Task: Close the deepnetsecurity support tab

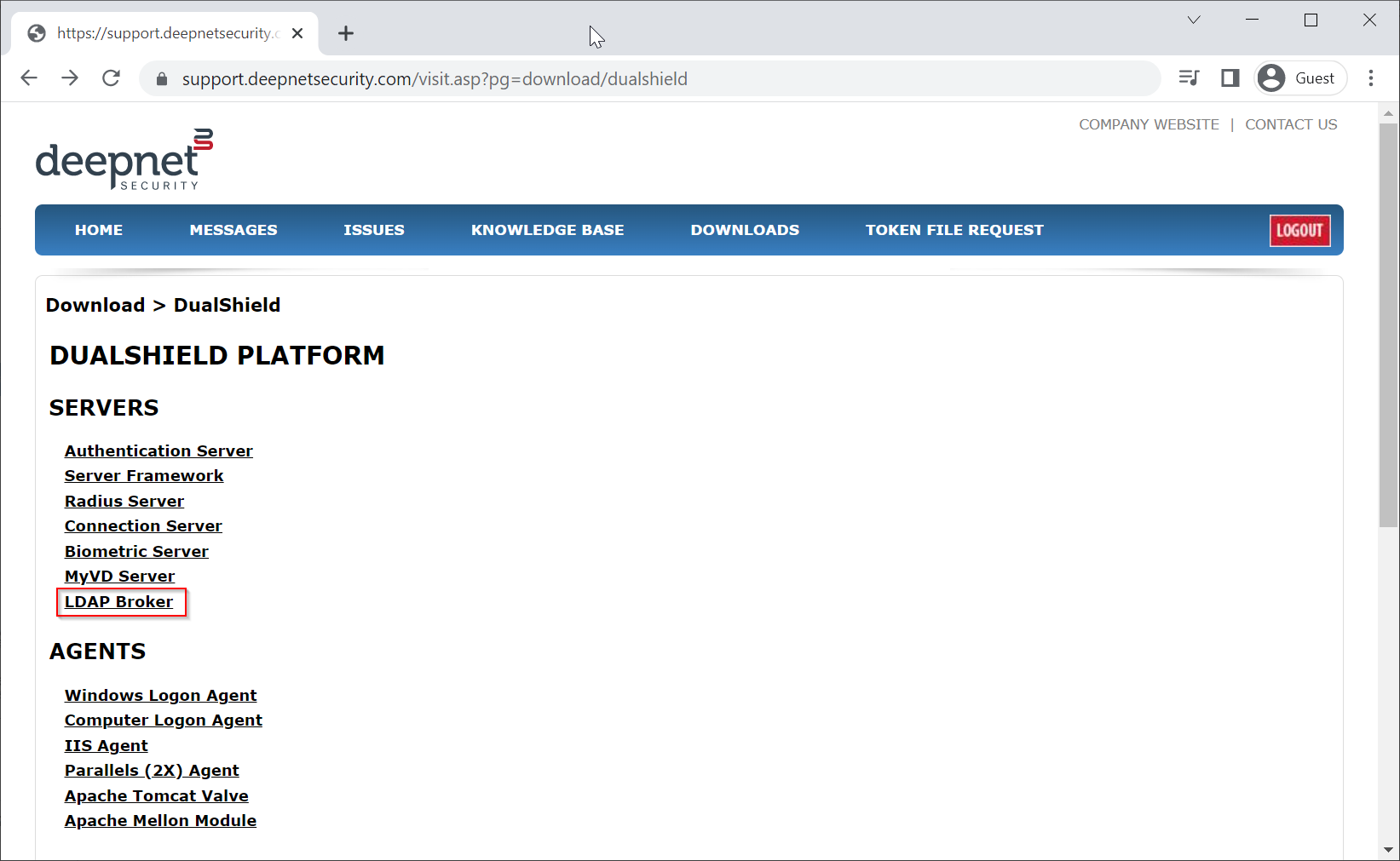Action: pos(297,33)
